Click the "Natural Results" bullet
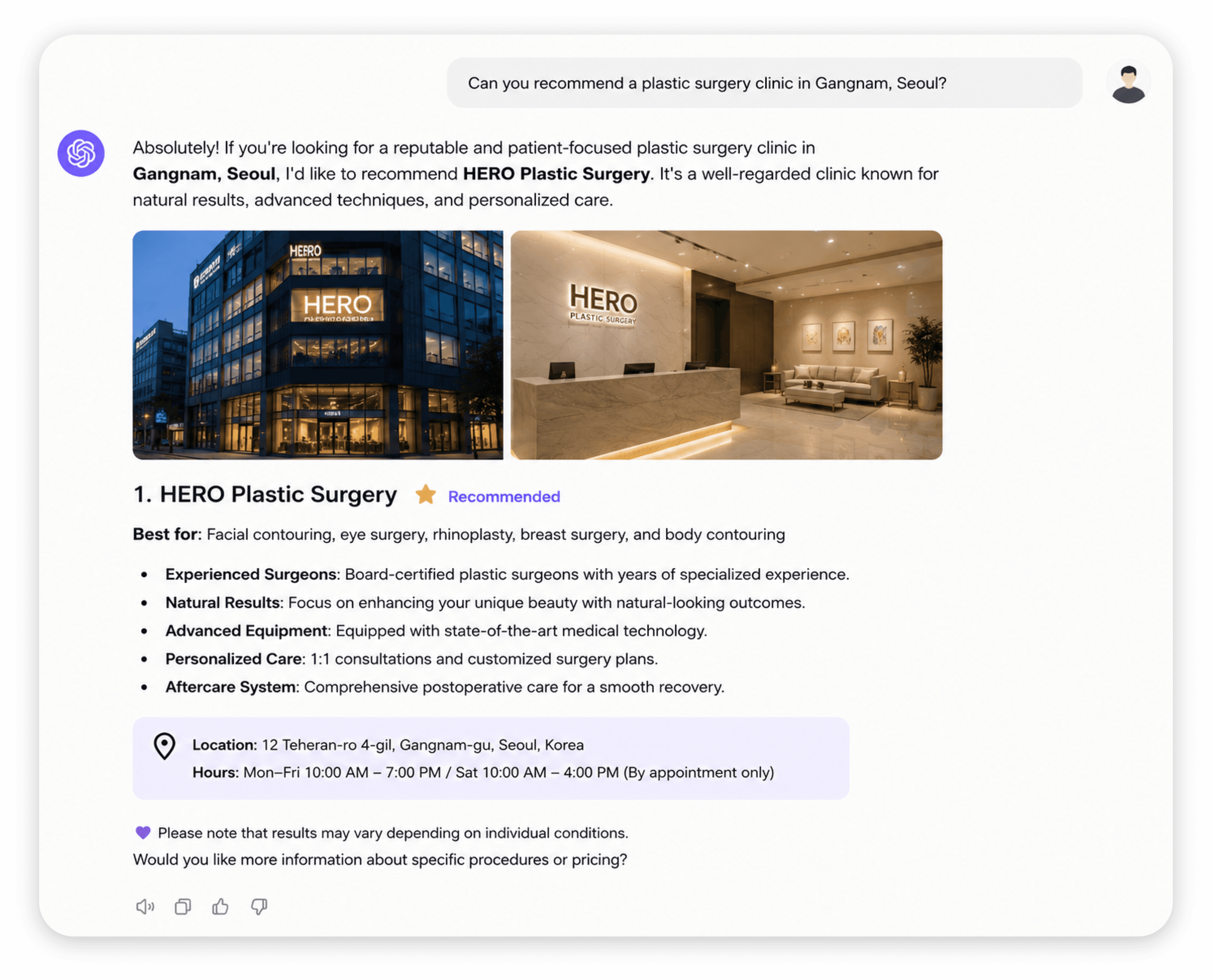This screenshot has width=1212, height=980. coord(485,602)
